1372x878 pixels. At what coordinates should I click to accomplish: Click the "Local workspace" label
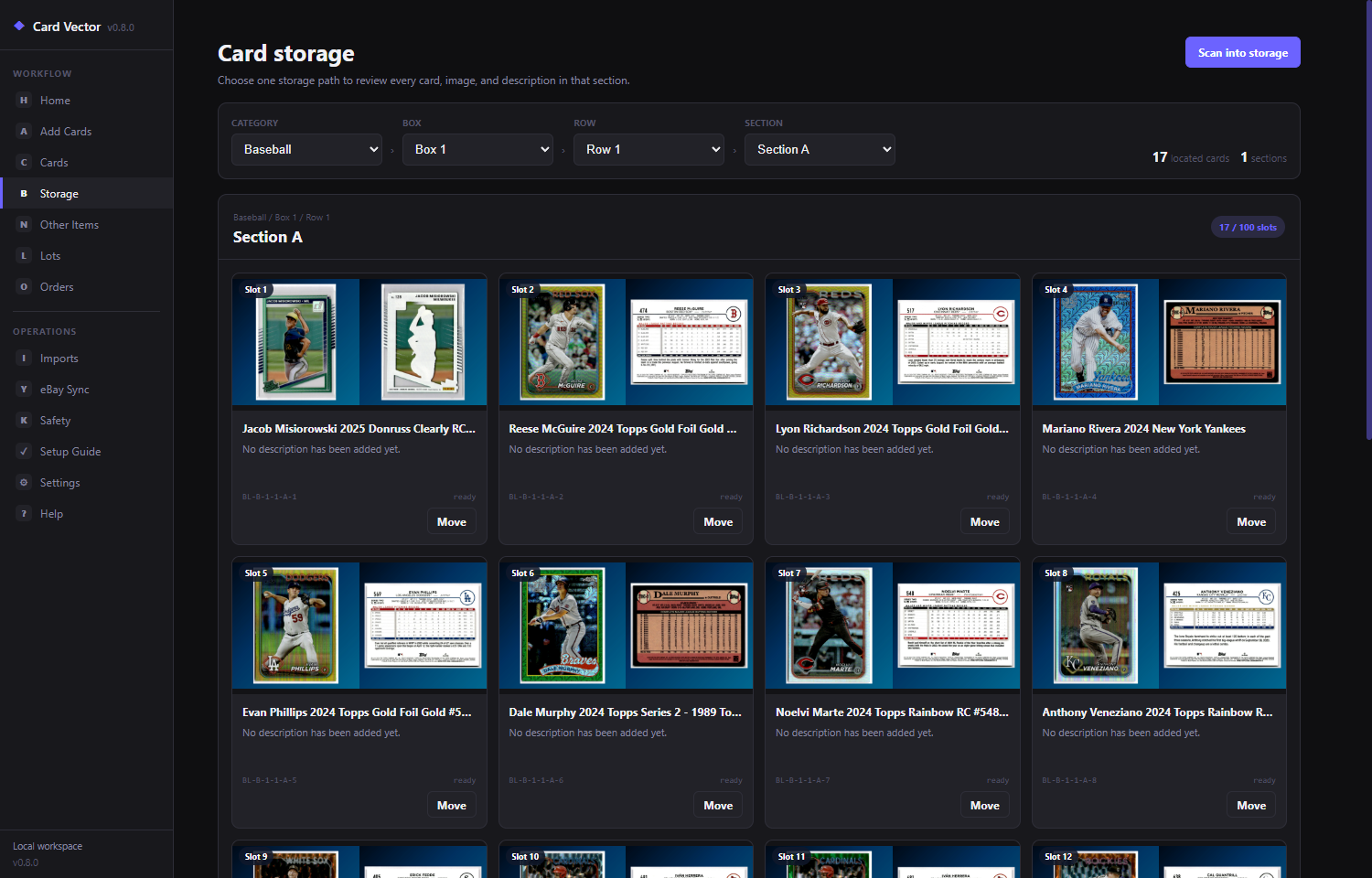(x=48, y=847)
